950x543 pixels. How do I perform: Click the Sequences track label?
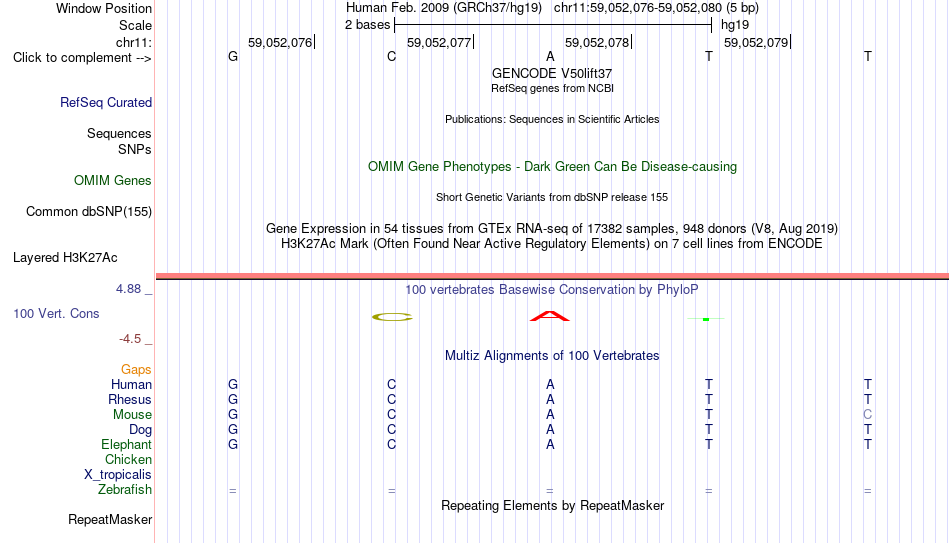tap(119, 133)
